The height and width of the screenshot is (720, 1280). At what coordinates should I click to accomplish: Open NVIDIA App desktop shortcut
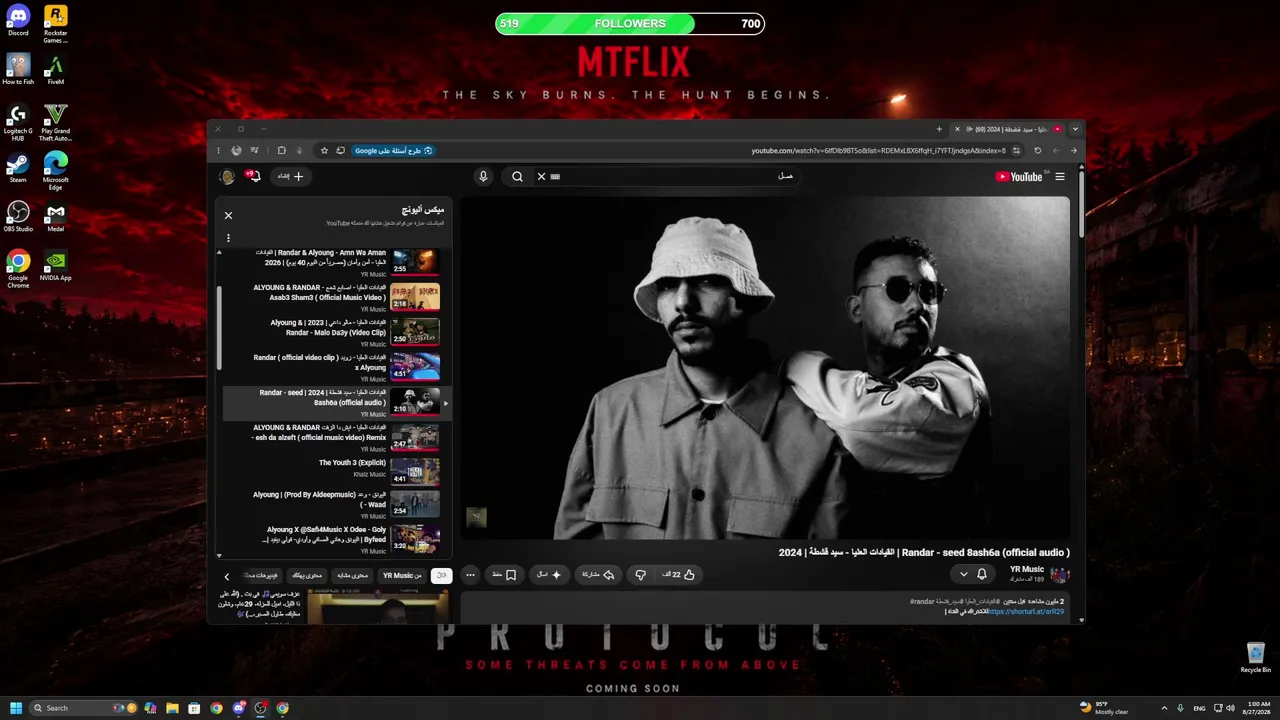point(56,265)
